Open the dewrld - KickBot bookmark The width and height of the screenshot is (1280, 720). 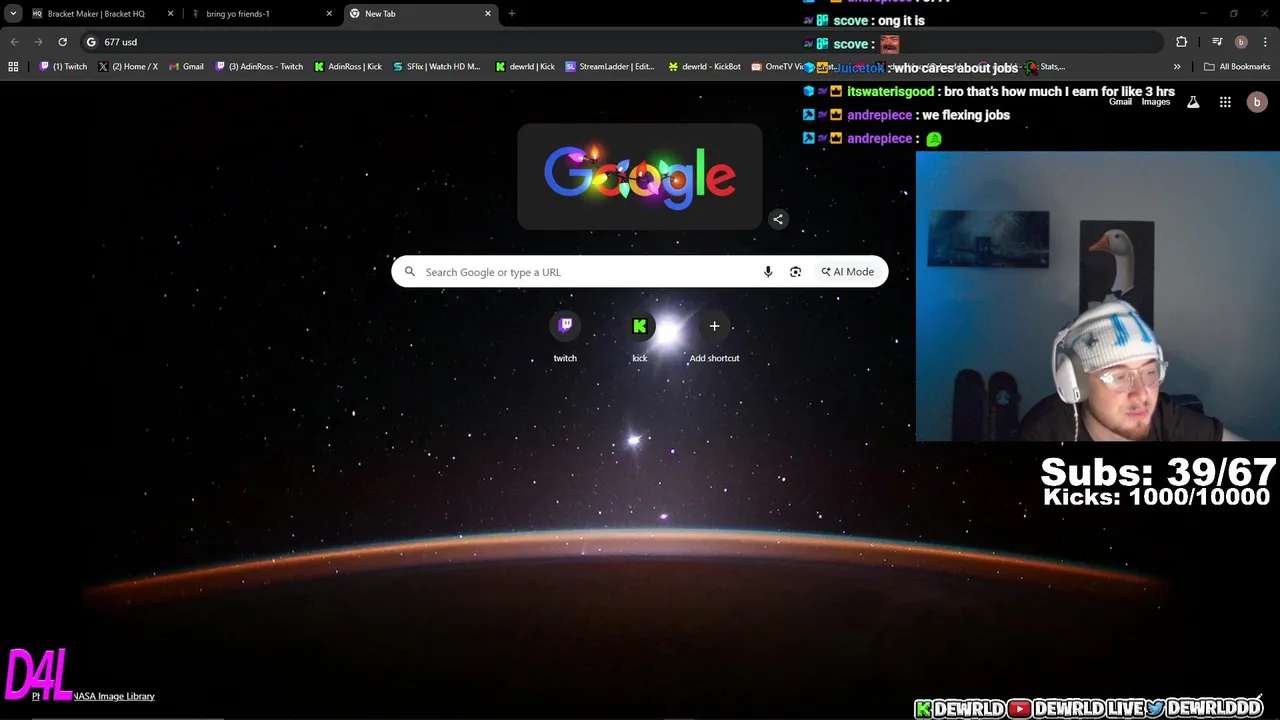pos(704,67)
